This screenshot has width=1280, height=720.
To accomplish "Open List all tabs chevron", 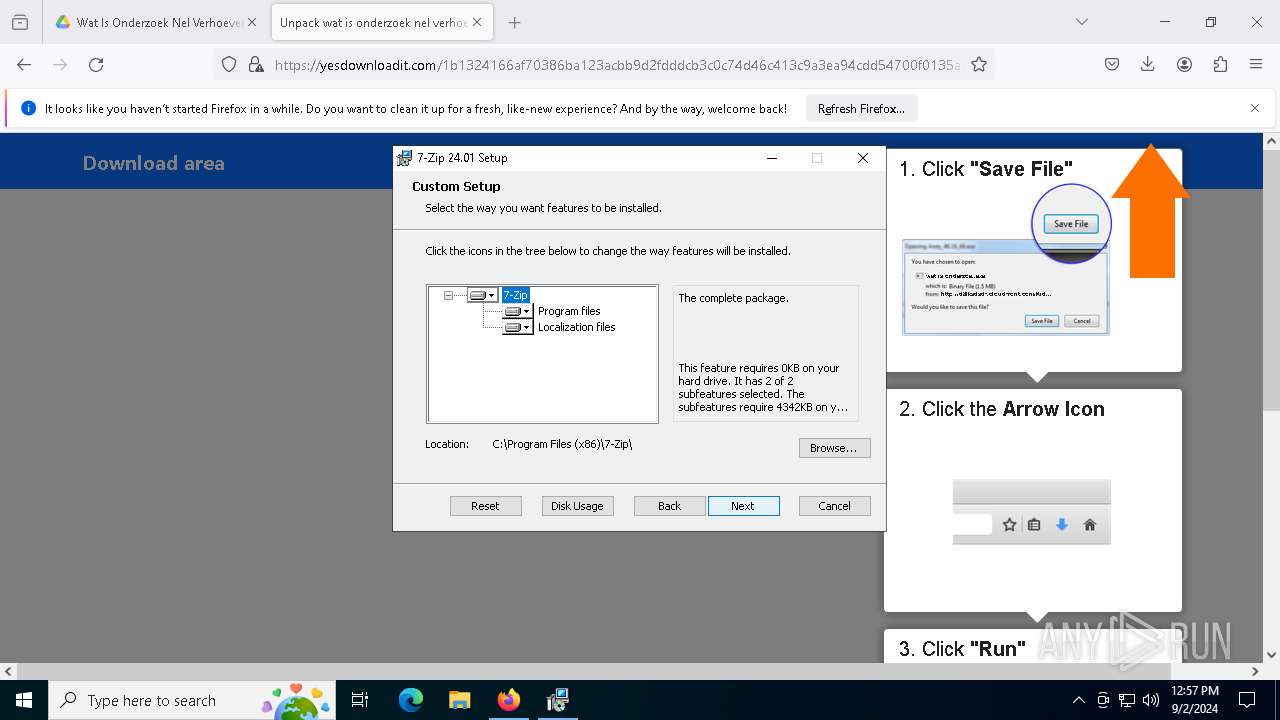I will tap(1081, 22).
